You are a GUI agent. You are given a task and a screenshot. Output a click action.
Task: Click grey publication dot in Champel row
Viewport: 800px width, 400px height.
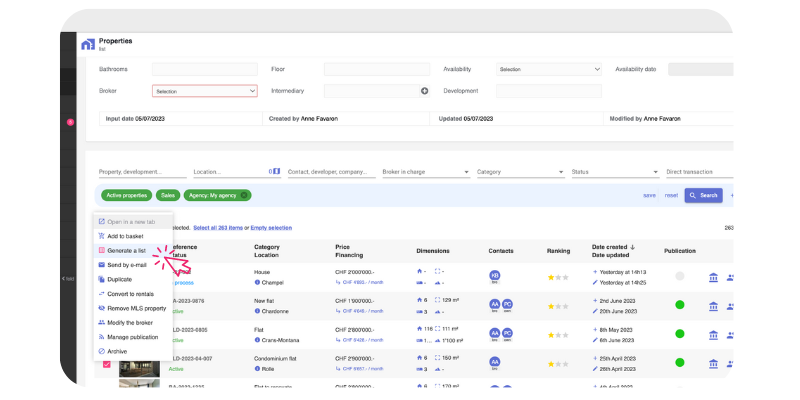tap(680, 276)
